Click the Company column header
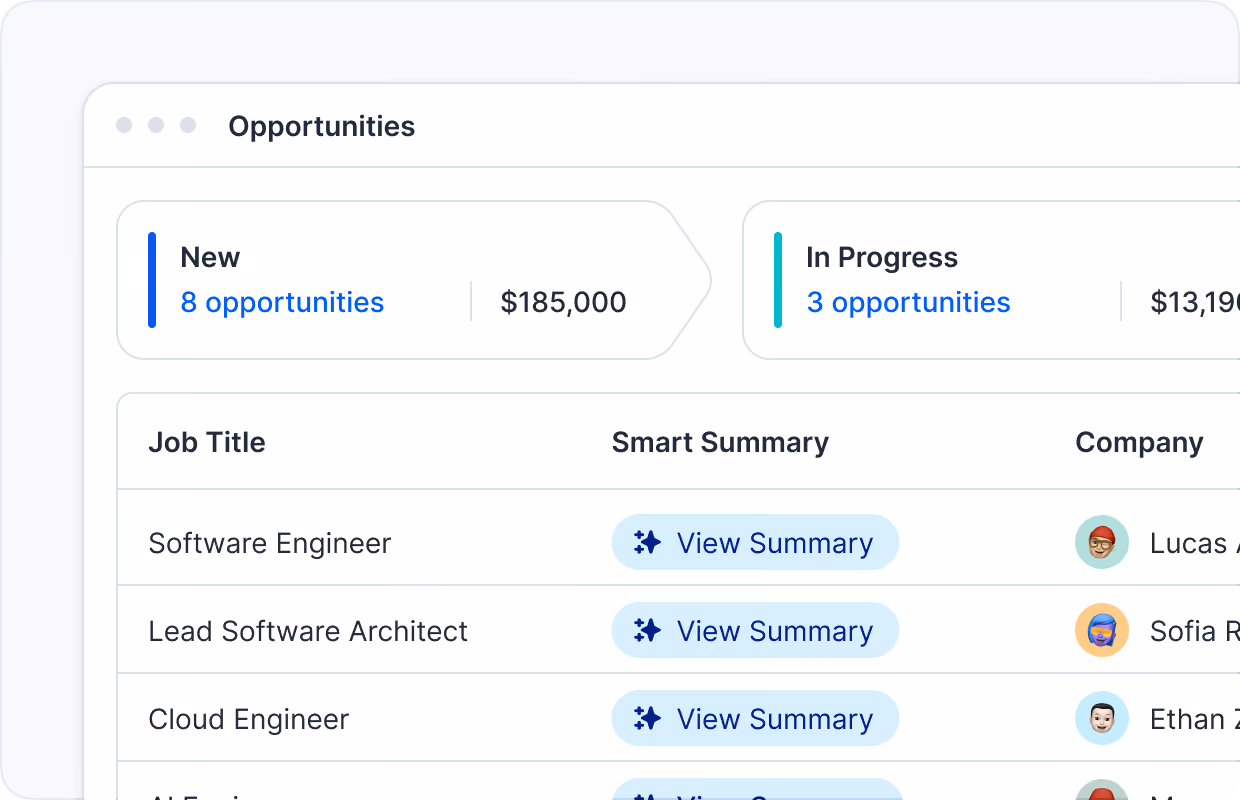The width and height of the screenshot is (1240, 800). pyautogui.click(x=1139, y=443)
